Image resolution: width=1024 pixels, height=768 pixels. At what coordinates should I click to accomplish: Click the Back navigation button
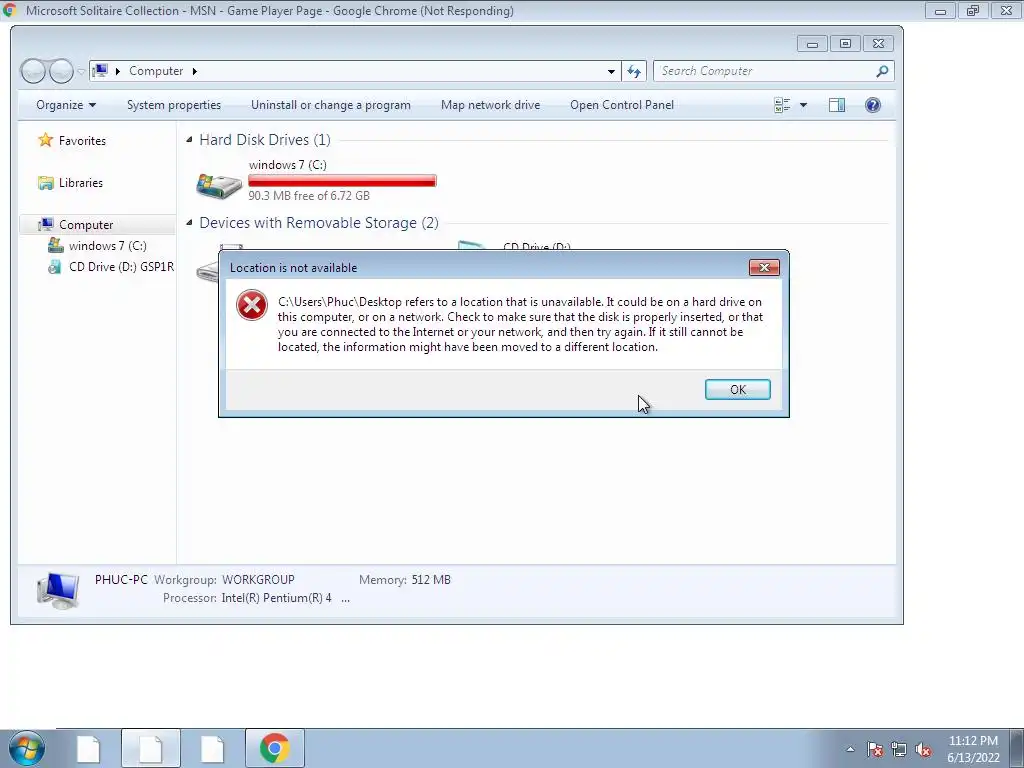[x=33, y=71]
